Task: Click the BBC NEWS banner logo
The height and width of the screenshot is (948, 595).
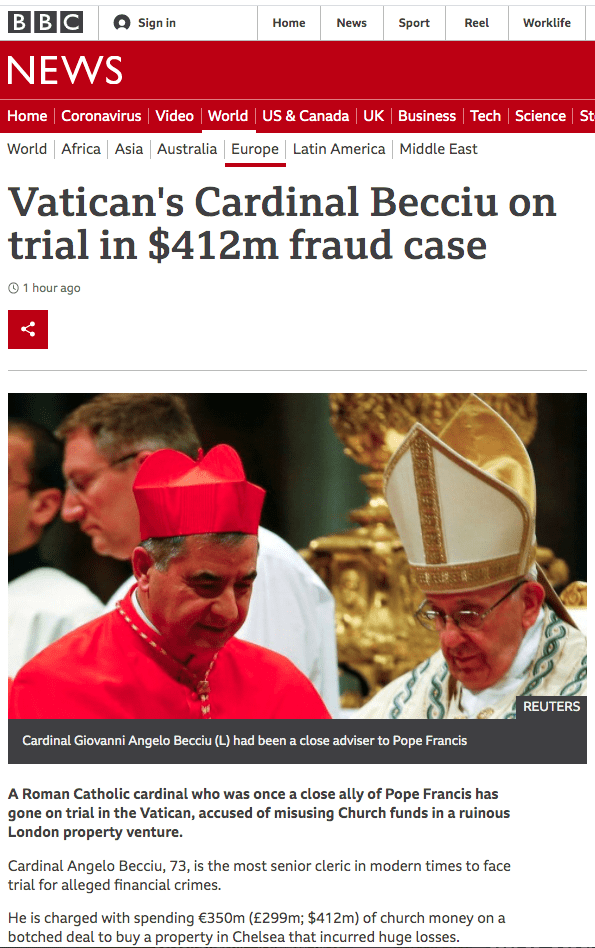Action: click(65, 70)
